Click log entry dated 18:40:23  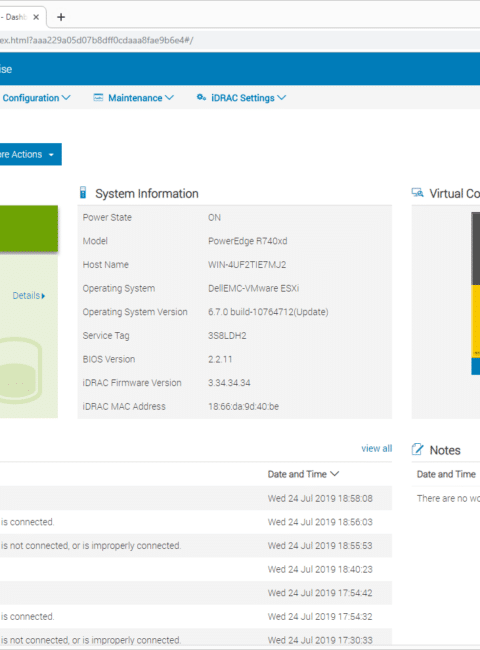(x=196, y=569)
